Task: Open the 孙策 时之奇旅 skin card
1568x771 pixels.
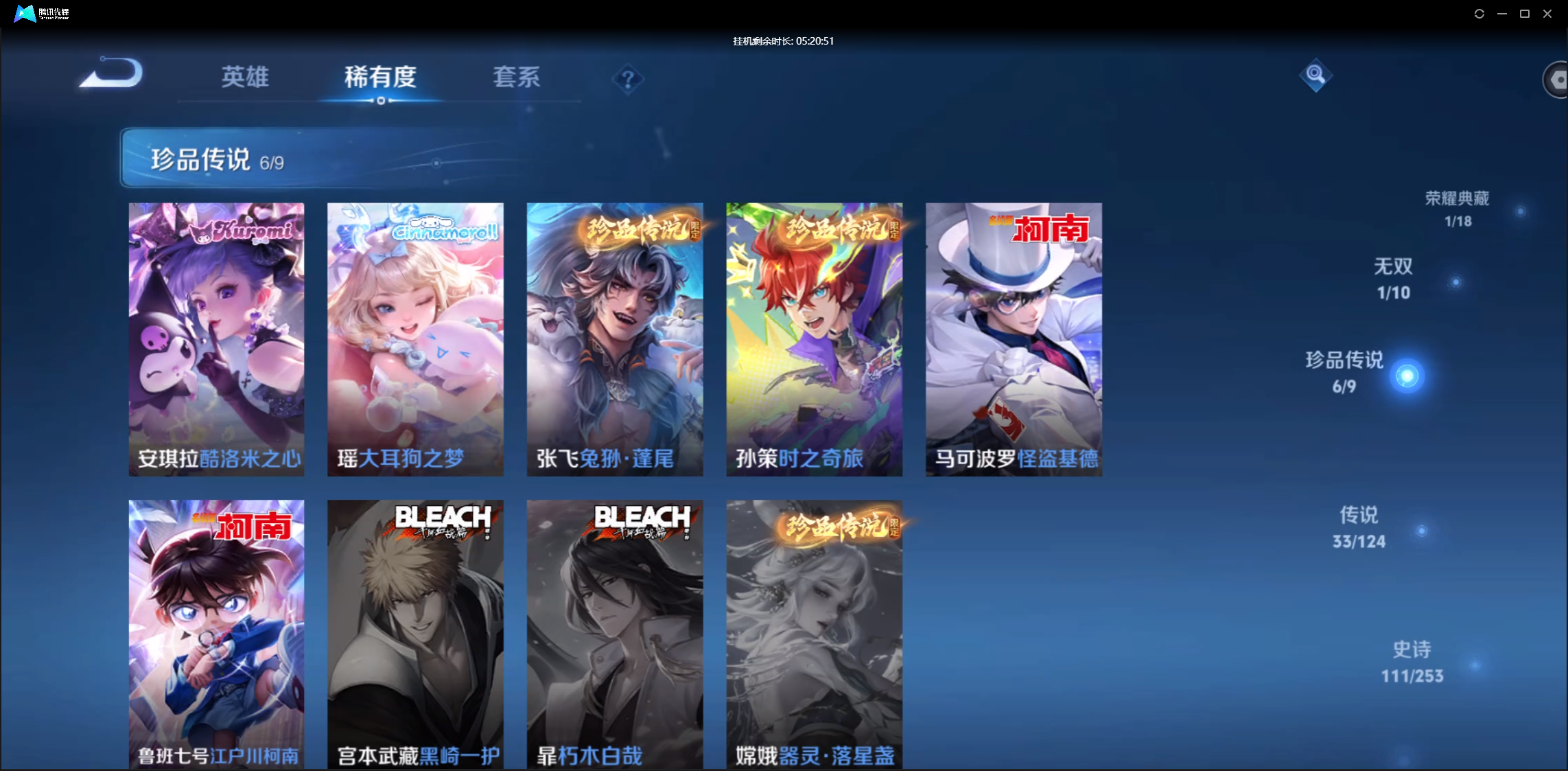Action: point(815,339)
